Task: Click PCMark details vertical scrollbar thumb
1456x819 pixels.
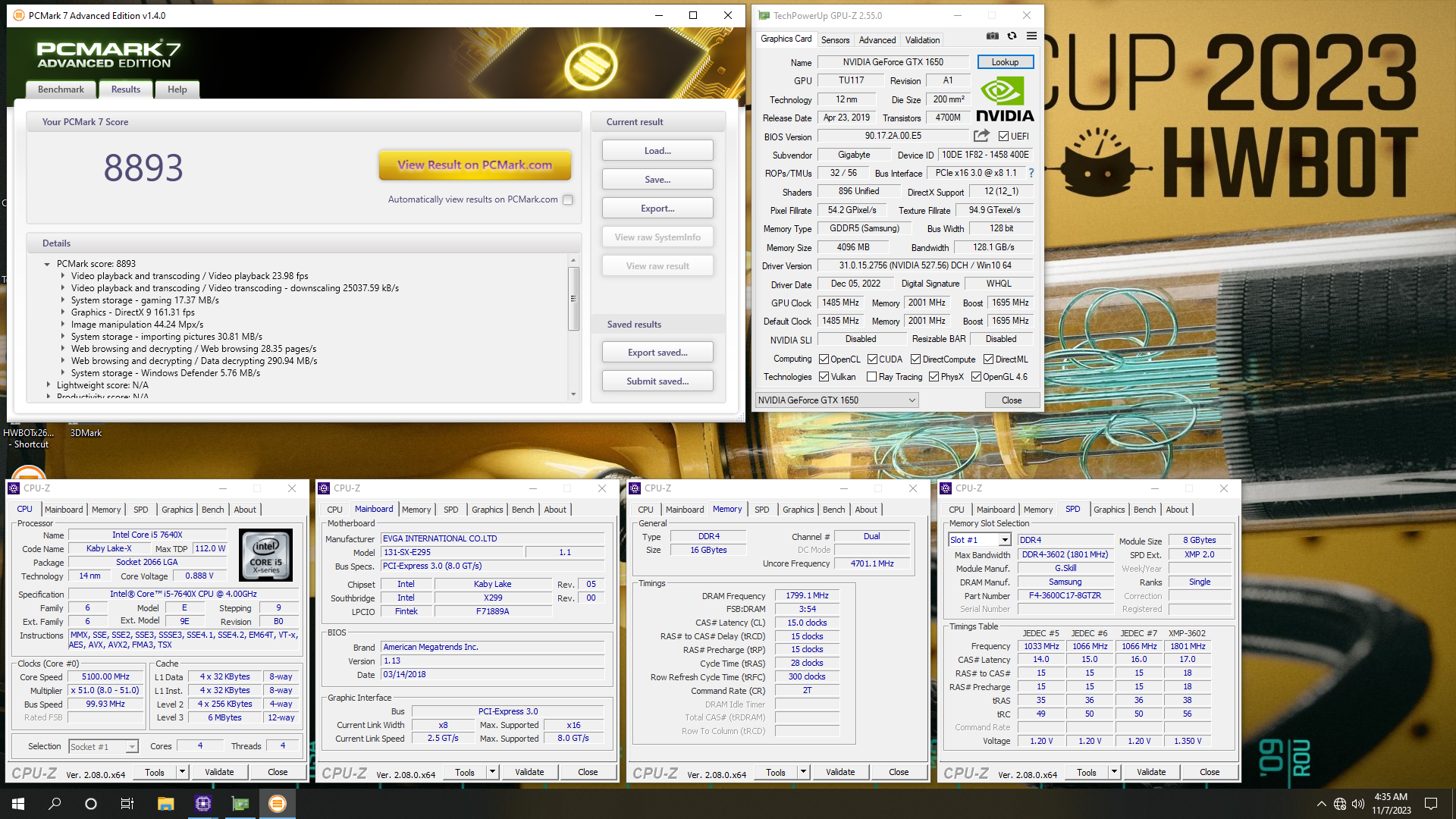Action: pos(573,298)
